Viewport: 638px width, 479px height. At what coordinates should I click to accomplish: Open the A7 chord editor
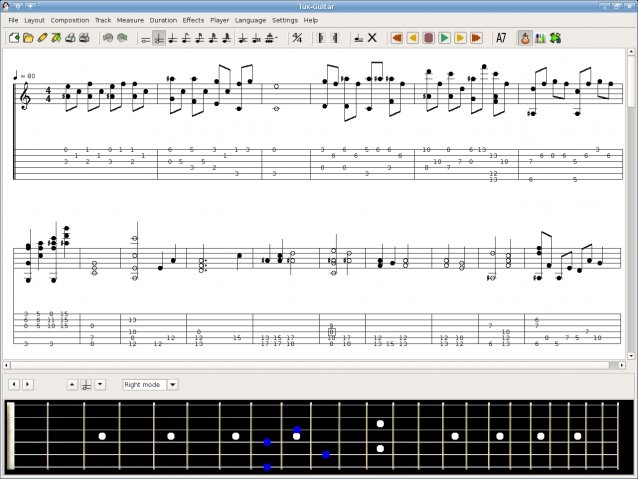[x=501, y=38]
